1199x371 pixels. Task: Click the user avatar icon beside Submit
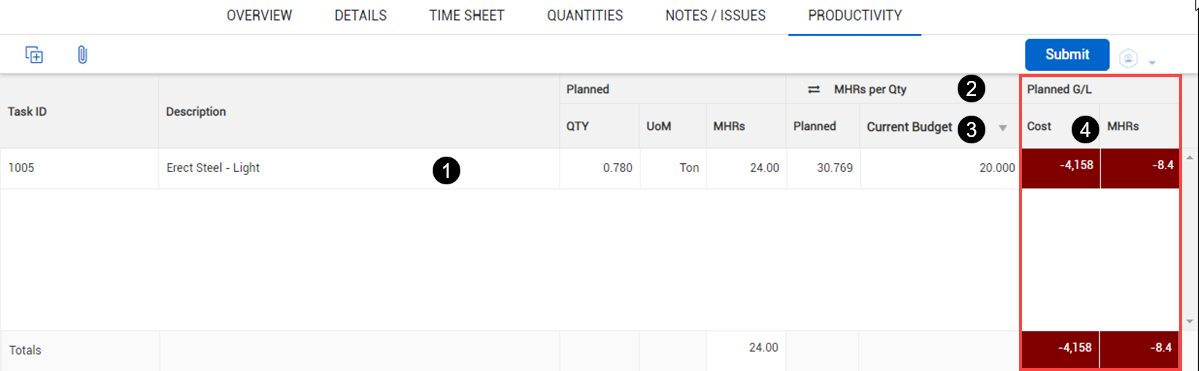click(x=1129, y=58)
